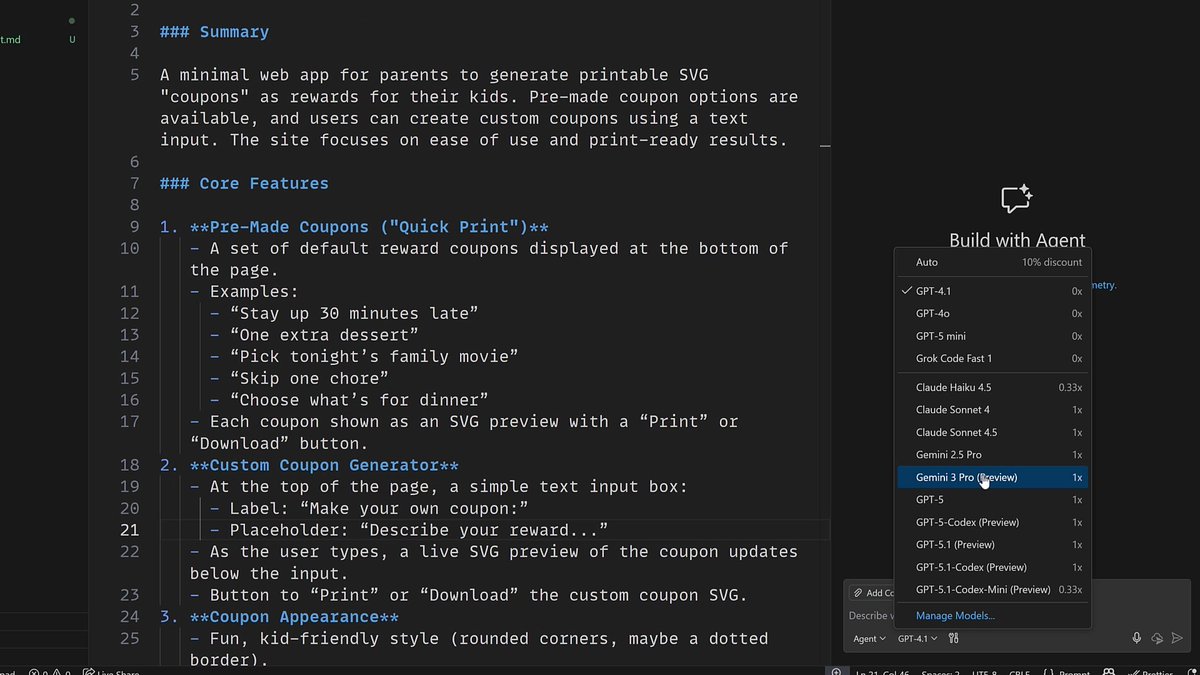1200x675 pixels.
Task: Open the Agent mode dropdown
Action: (869, 638)
